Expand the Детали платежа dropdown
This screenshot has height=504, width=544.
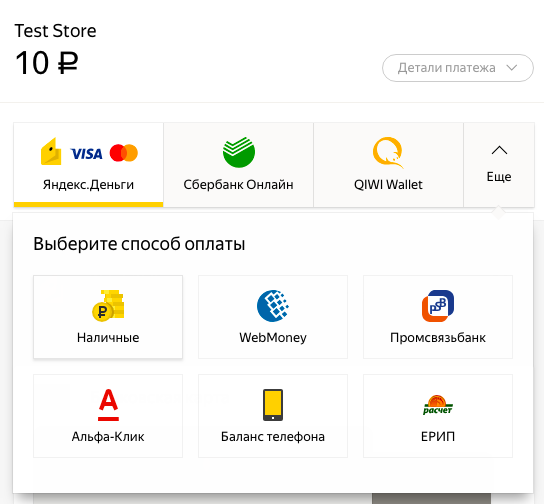[458, 68]
